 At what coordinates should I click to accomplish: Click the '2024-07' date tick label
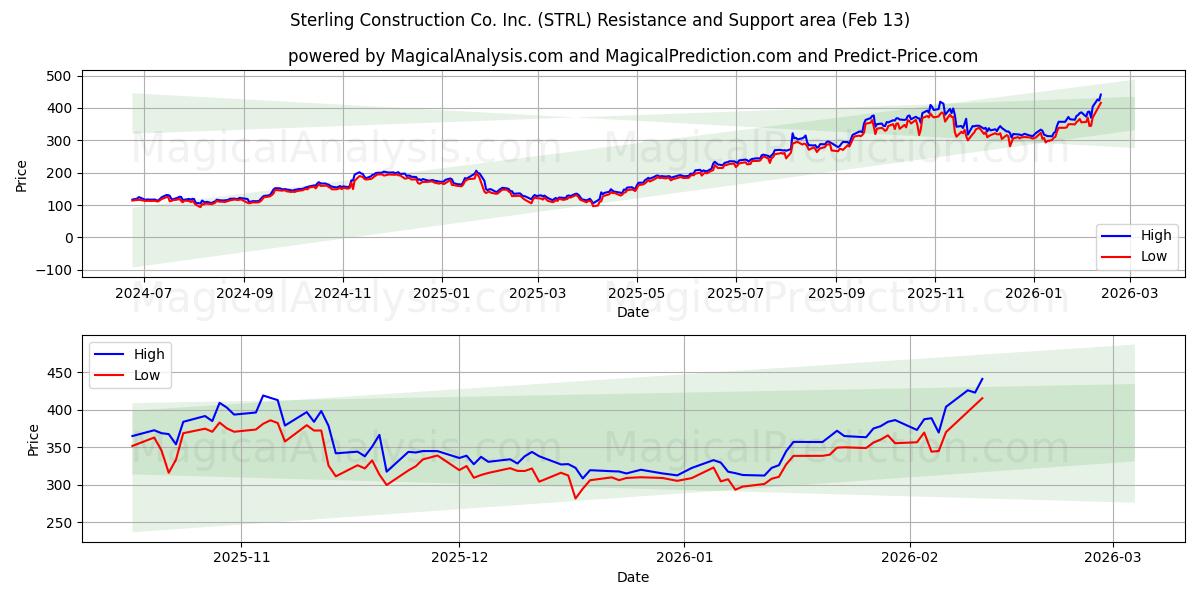pos(144,294)
